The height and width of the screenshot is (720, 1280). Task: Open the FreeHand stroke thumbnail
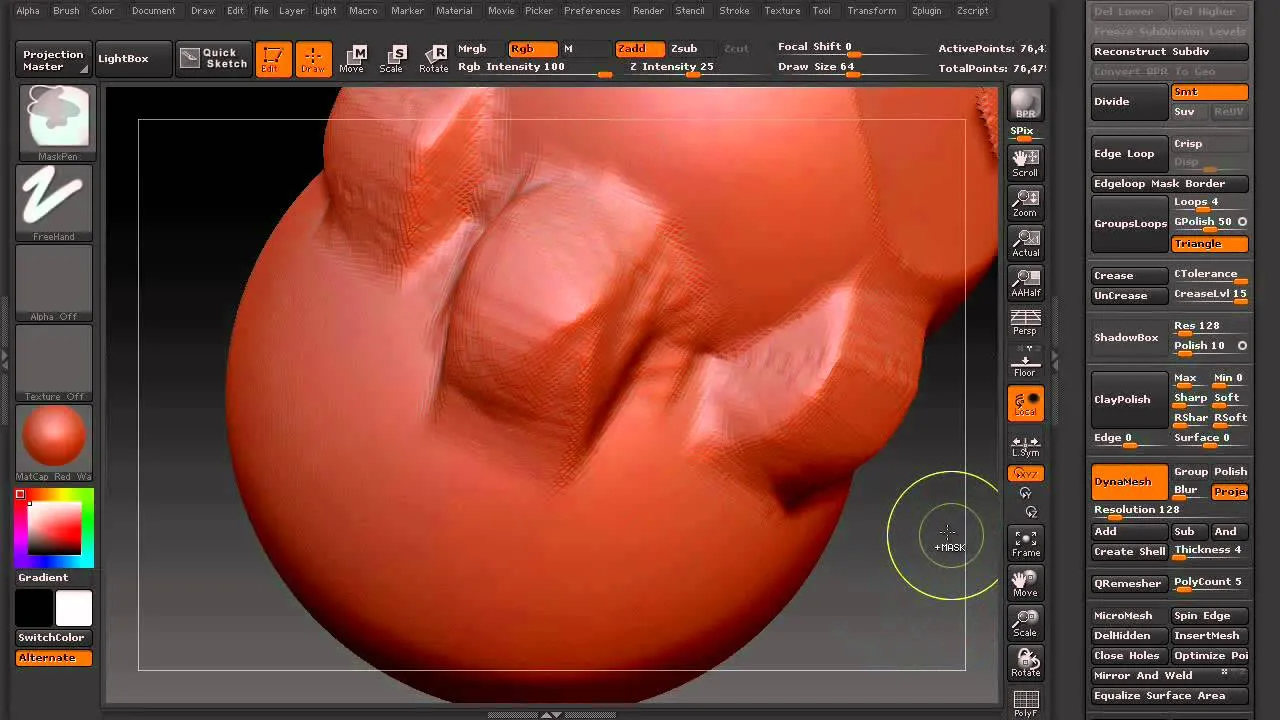click(x=55, y=203)
